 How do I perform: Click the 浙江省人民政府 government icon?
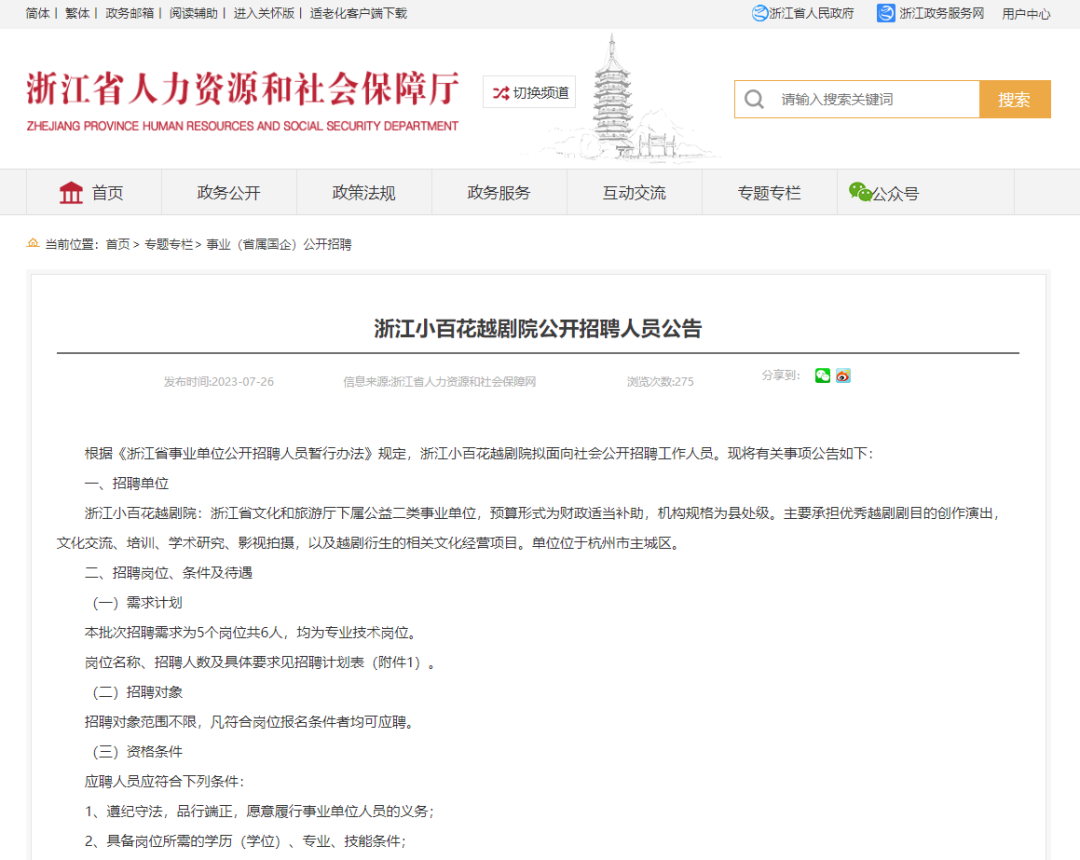761,13
